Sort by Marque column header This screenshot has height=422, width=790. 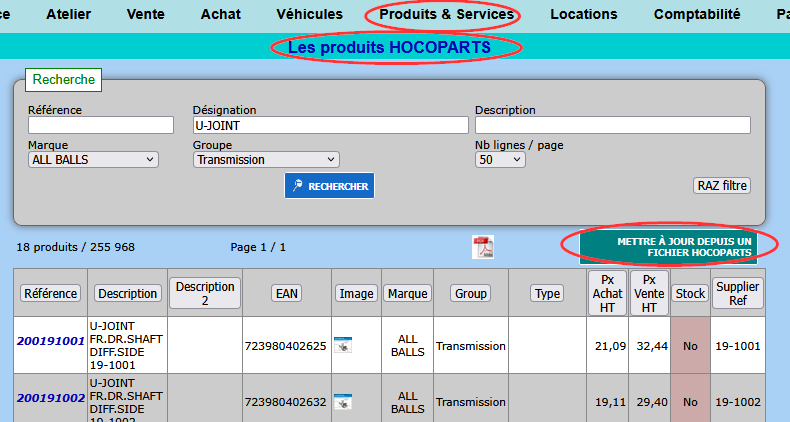point(408,293)
